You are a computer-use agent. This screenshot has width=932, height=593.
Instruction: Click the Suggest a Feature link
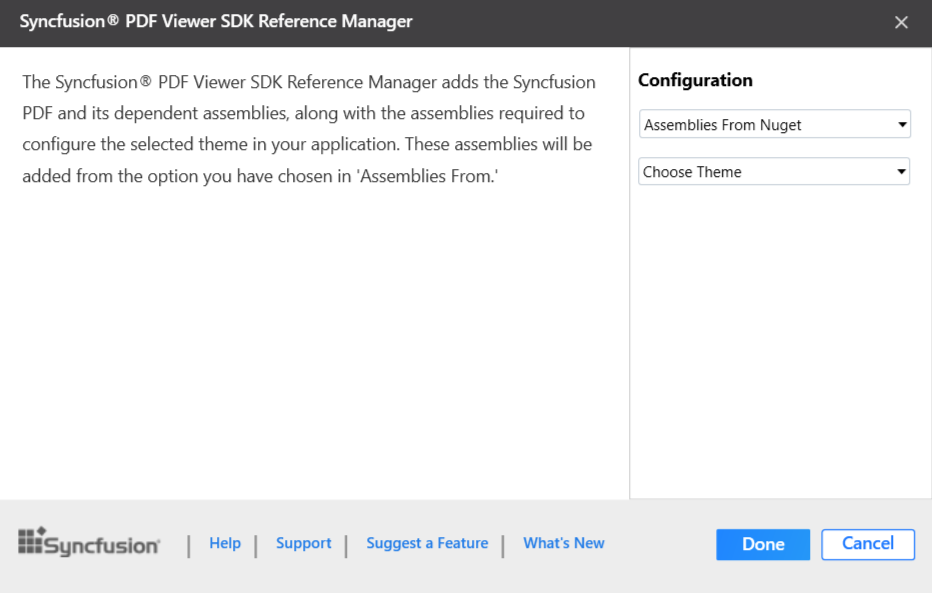pyautogui.click(x=427, y=543)
